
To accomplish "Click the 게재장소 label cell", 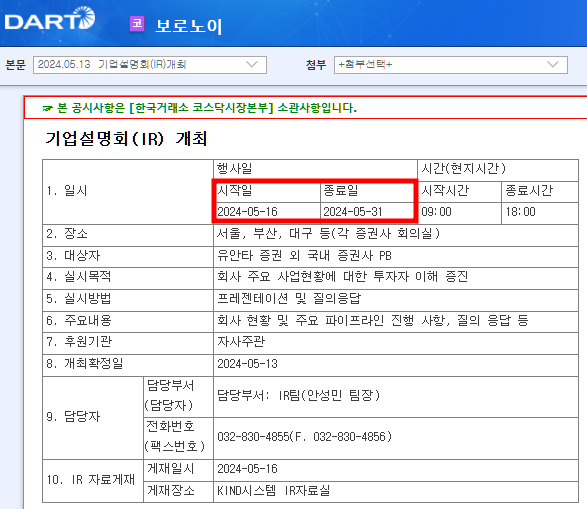I will pyautogui.click(x=178, y=491).
